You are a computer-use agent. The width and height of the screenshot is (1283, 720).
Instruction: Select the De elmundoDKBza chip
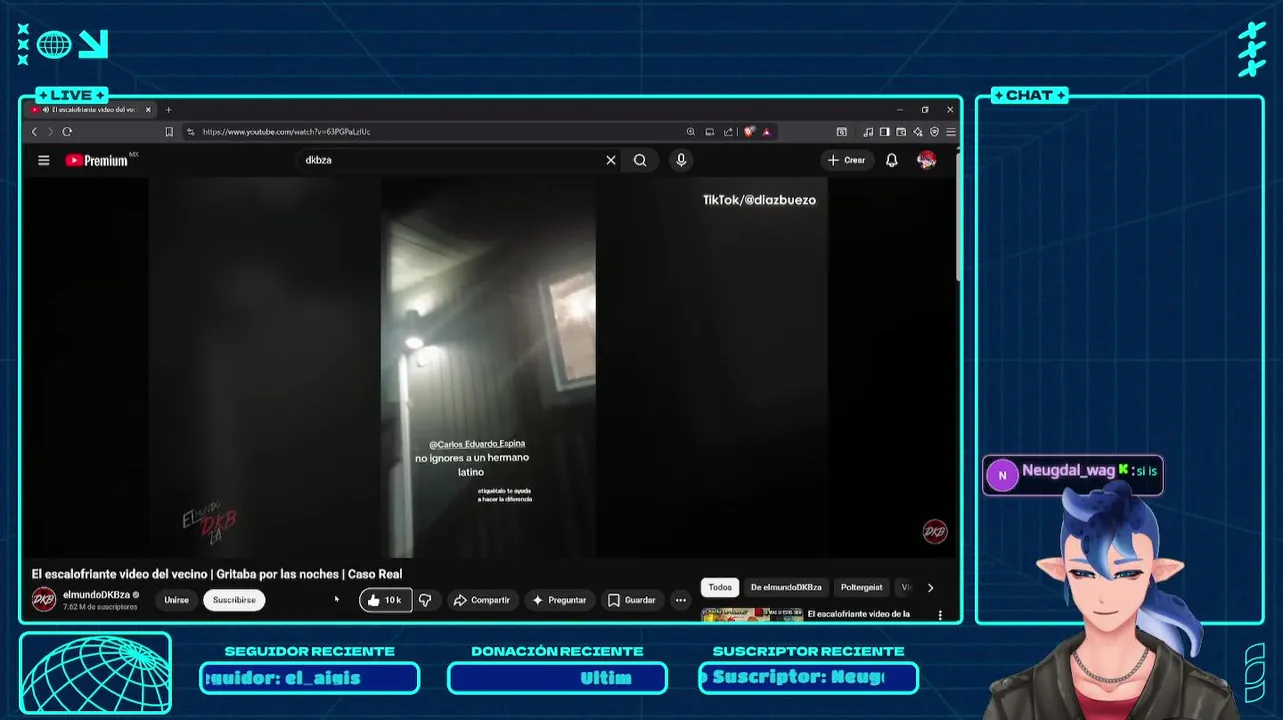(x=786, y=587)
